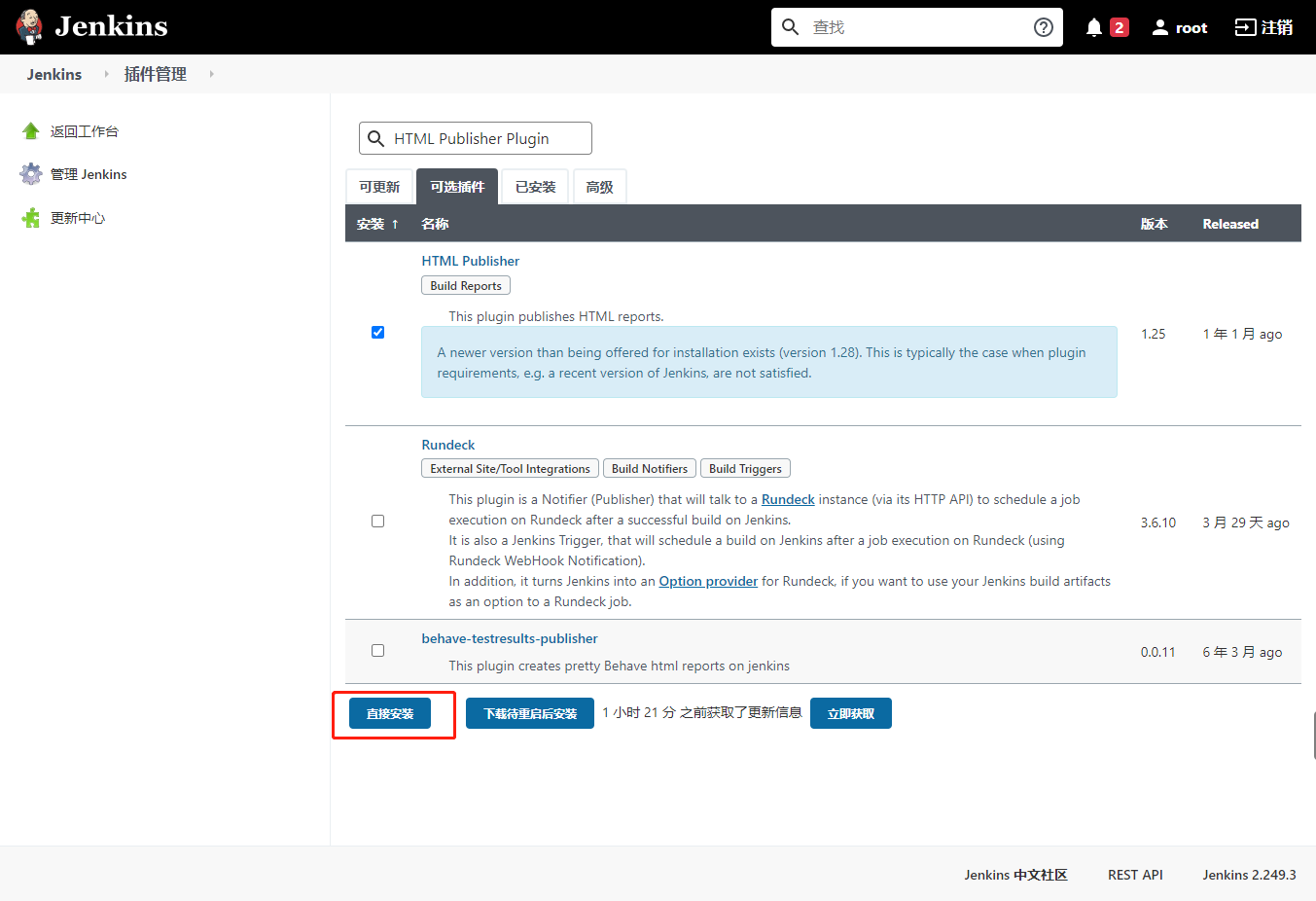Click External Site/Tool Integrations tag

[x=510, y=468]
